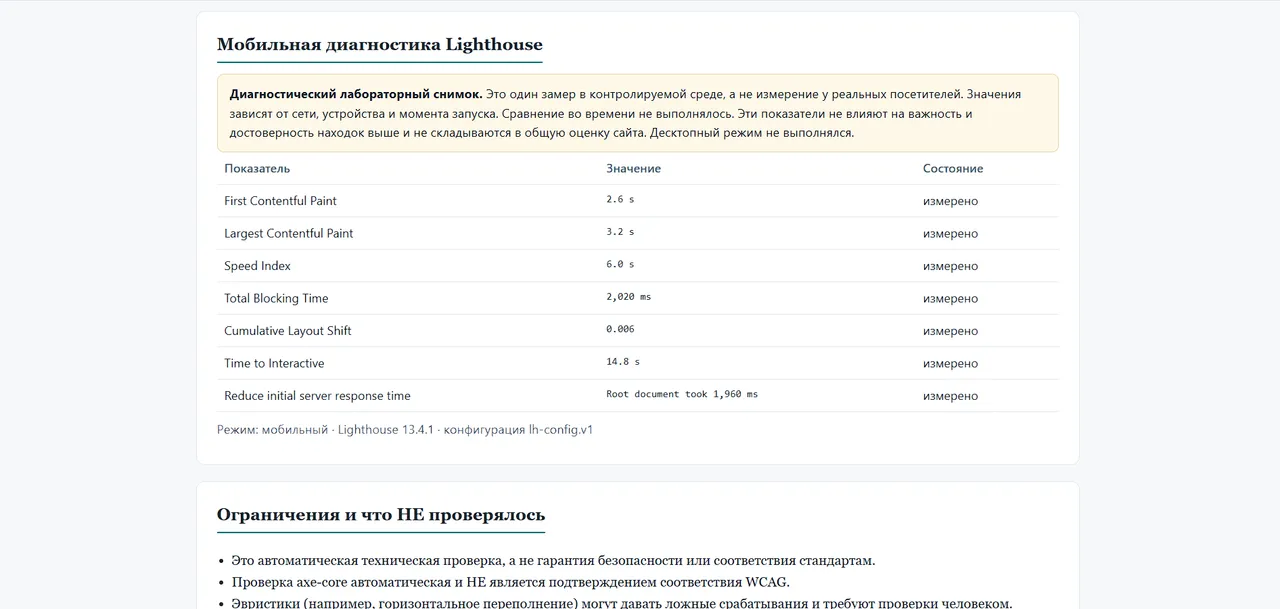Select the 'Speed Index' row label
This screenshot has width=1280, height=609.
click(257, 266)
